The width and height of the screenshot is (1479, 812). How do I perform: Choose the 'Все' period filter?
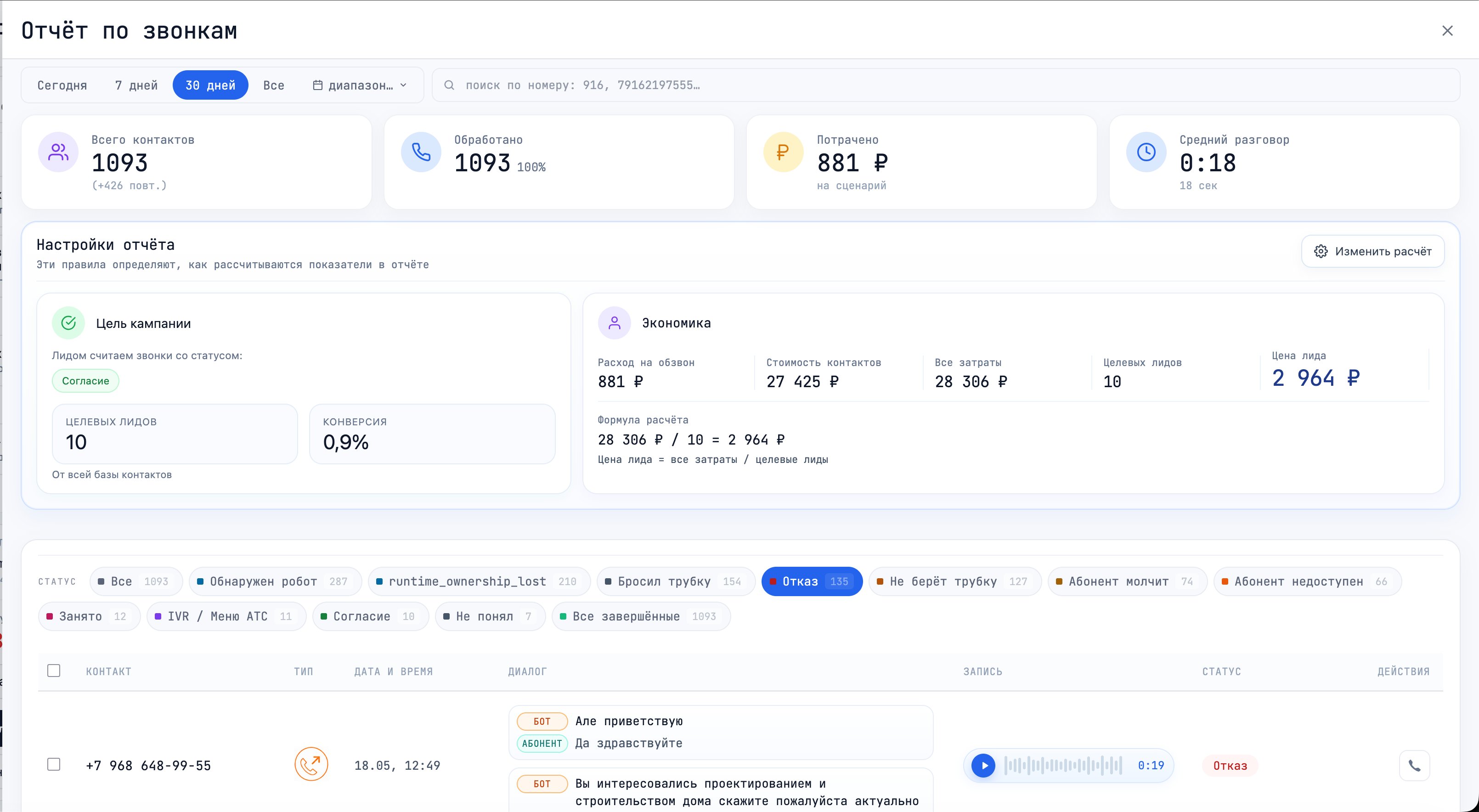tap(274, 85)
